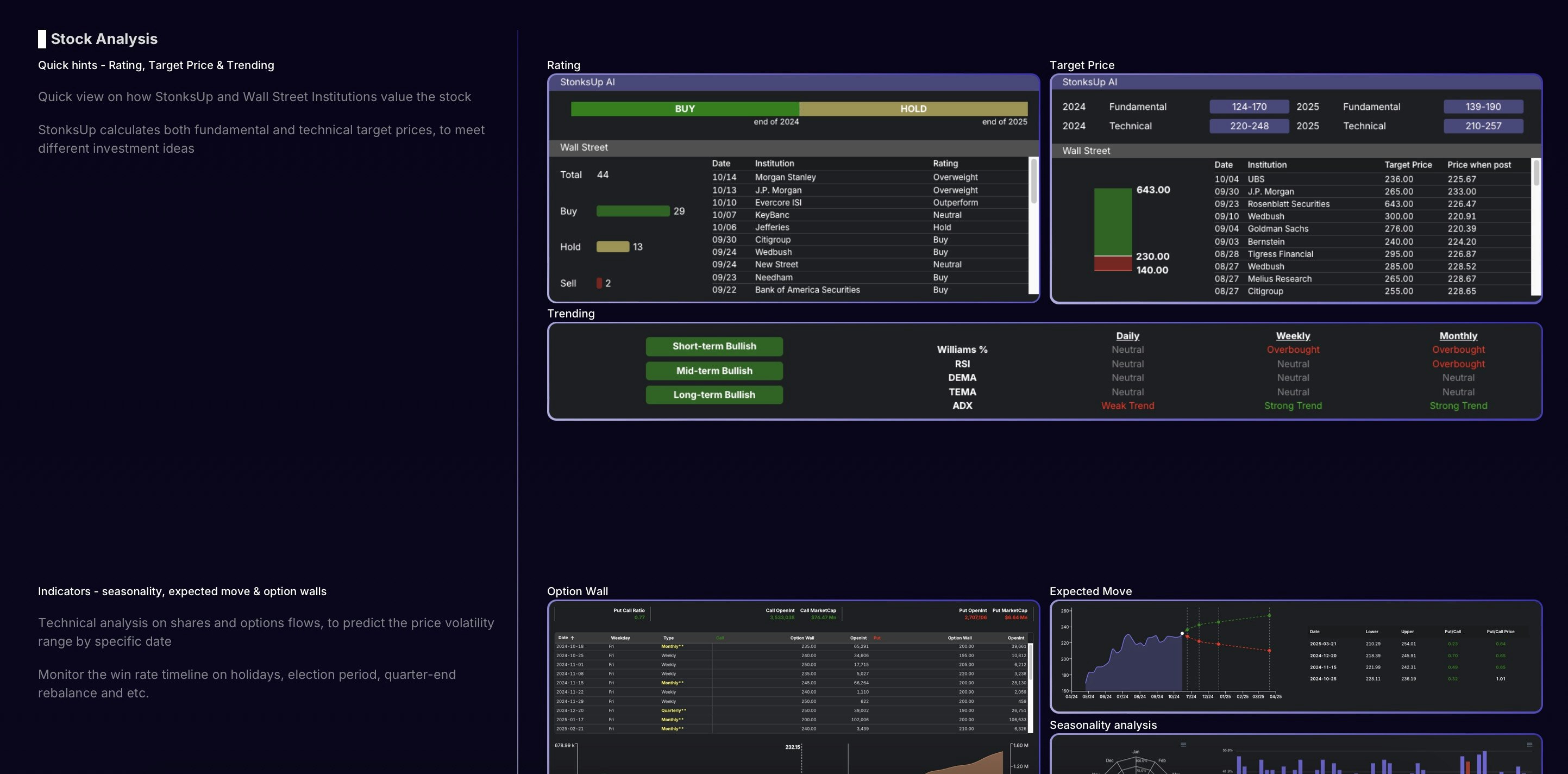Click the HOLD rating bar segment
The image size is (1568, 774).
tap(913, 109)
